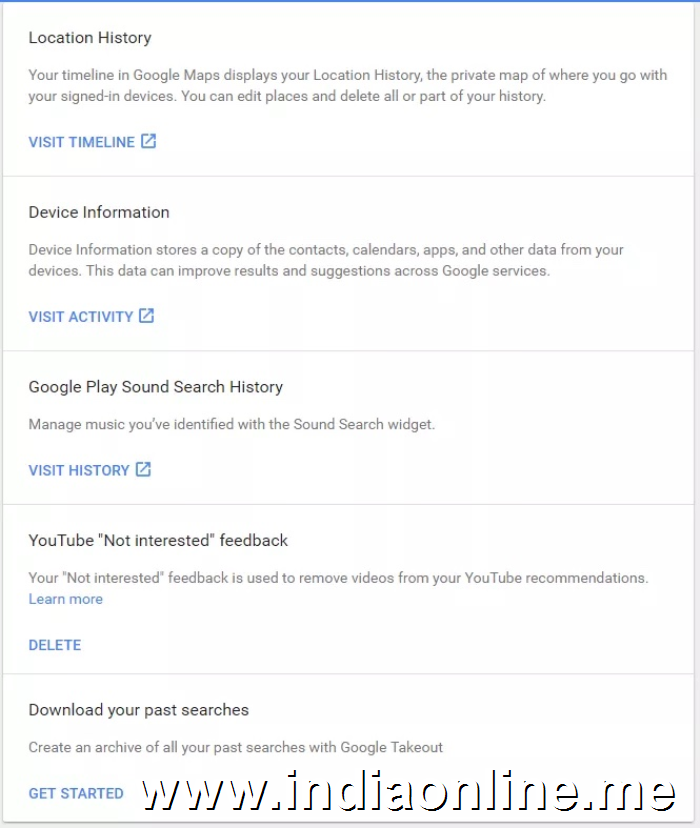
Task: Open the VISIT TIMELINE link text
Action: click(x=81, y=142)
